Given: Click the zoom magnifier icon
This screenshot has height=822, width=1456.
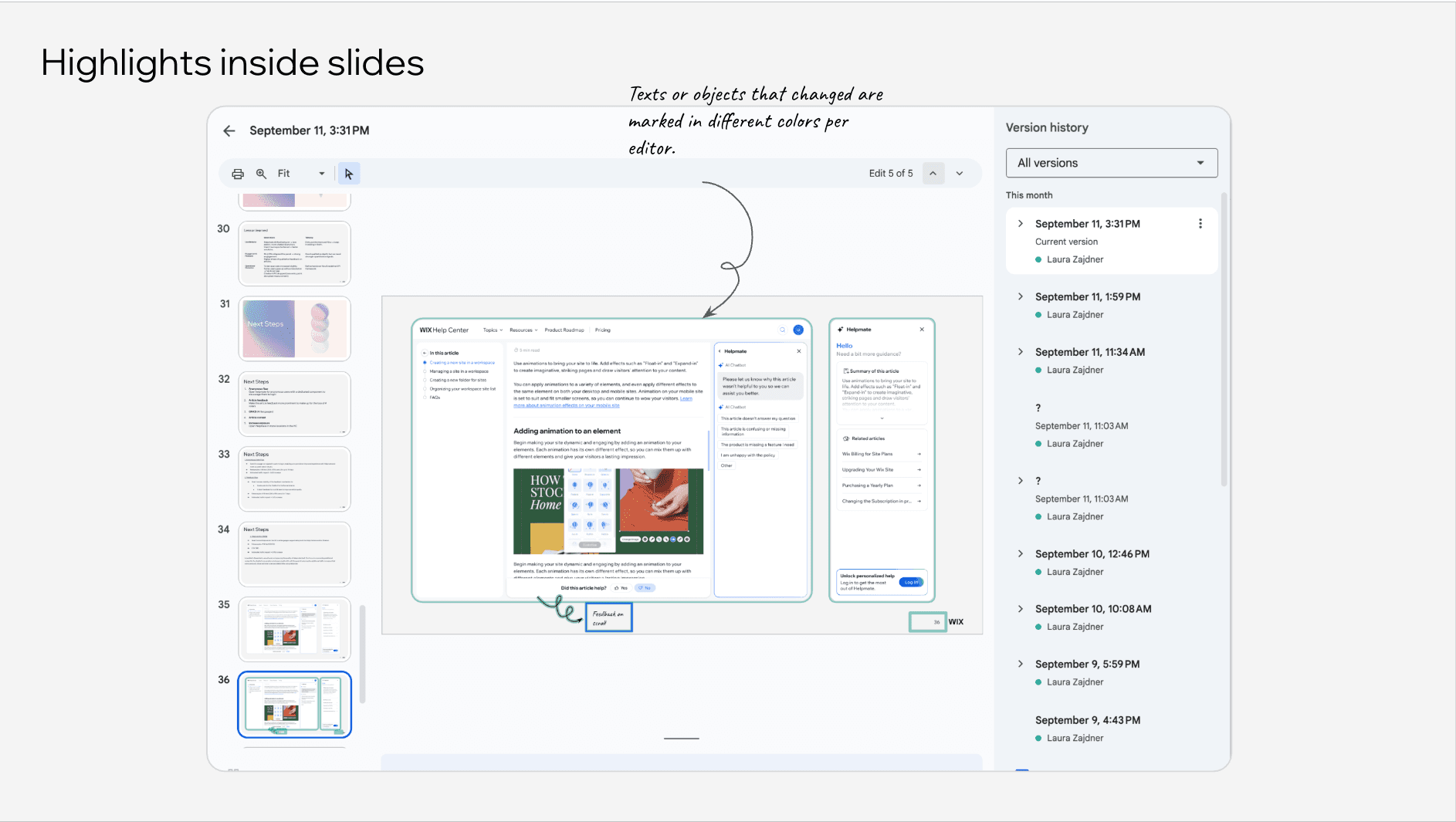Looking at the screenshot, I should tap(262, 174).
